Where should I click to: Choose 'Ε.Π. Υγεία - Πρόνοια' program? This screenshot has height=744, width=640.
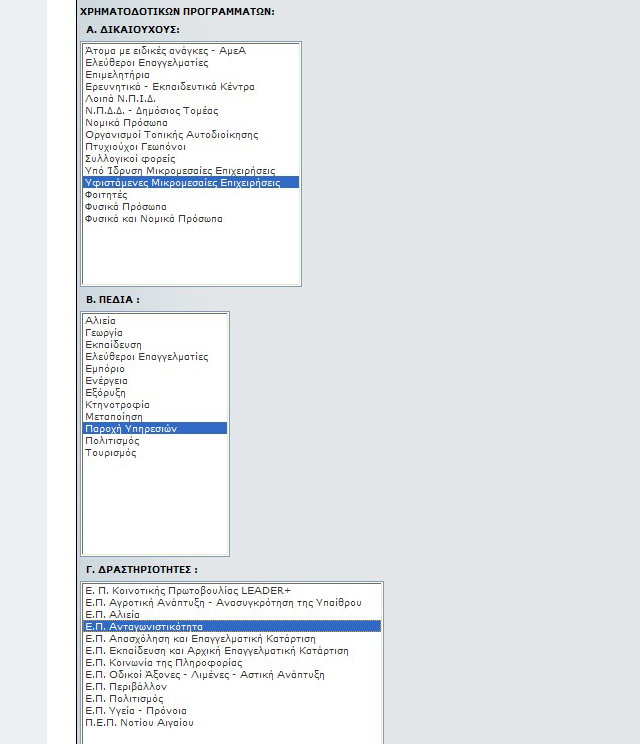tap(232, 711)
